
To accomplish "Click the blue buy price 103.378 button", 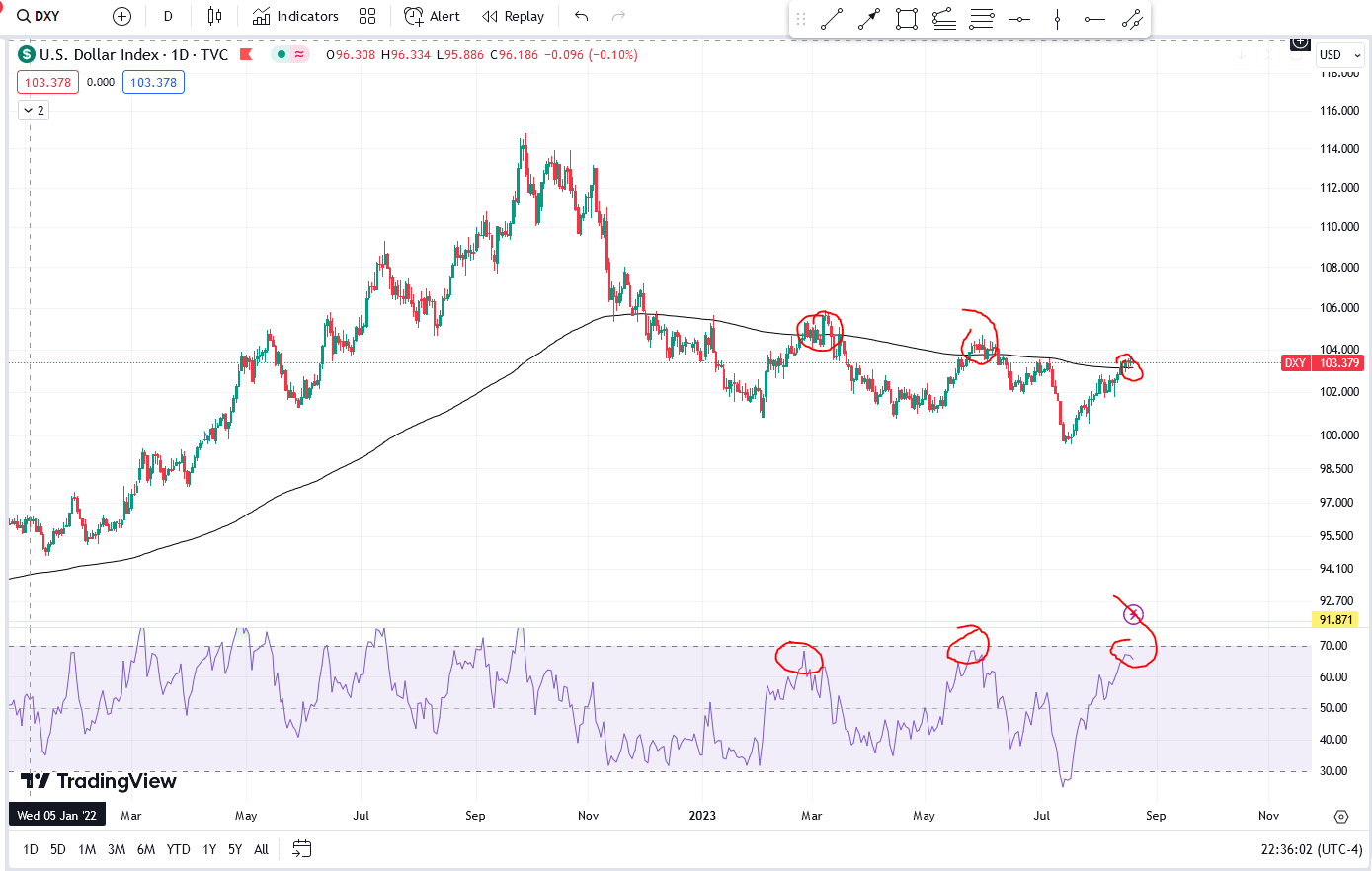I will pyautogui.click(x=153, y=82).
